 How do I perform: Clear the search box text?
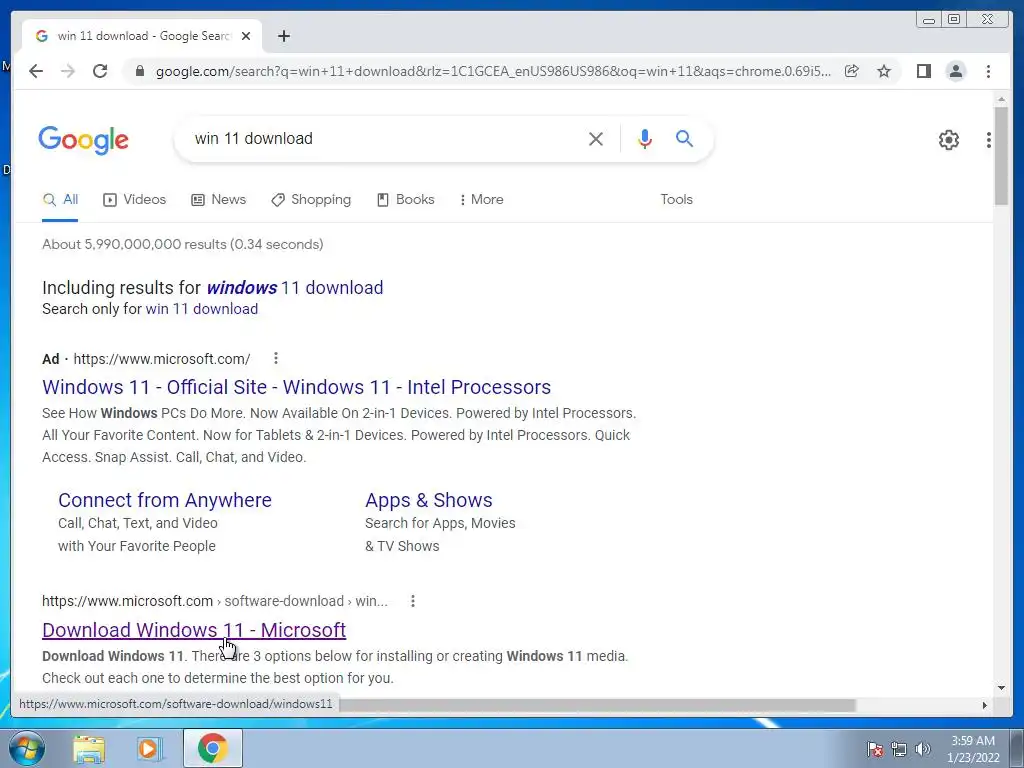coord(596,138)
